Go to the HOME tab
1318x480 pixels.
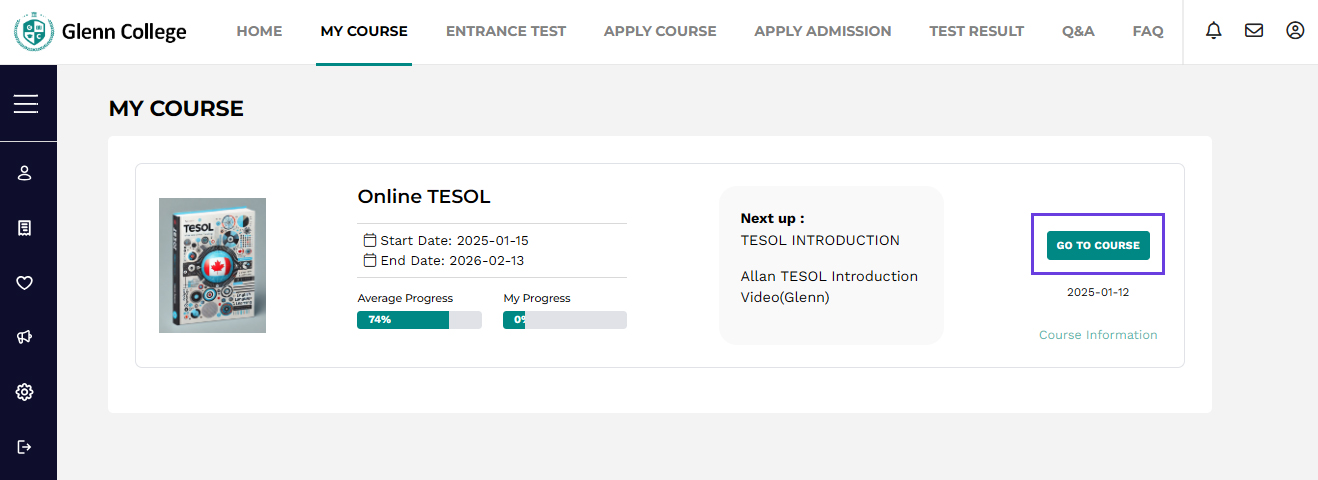[x=259, y=31]
